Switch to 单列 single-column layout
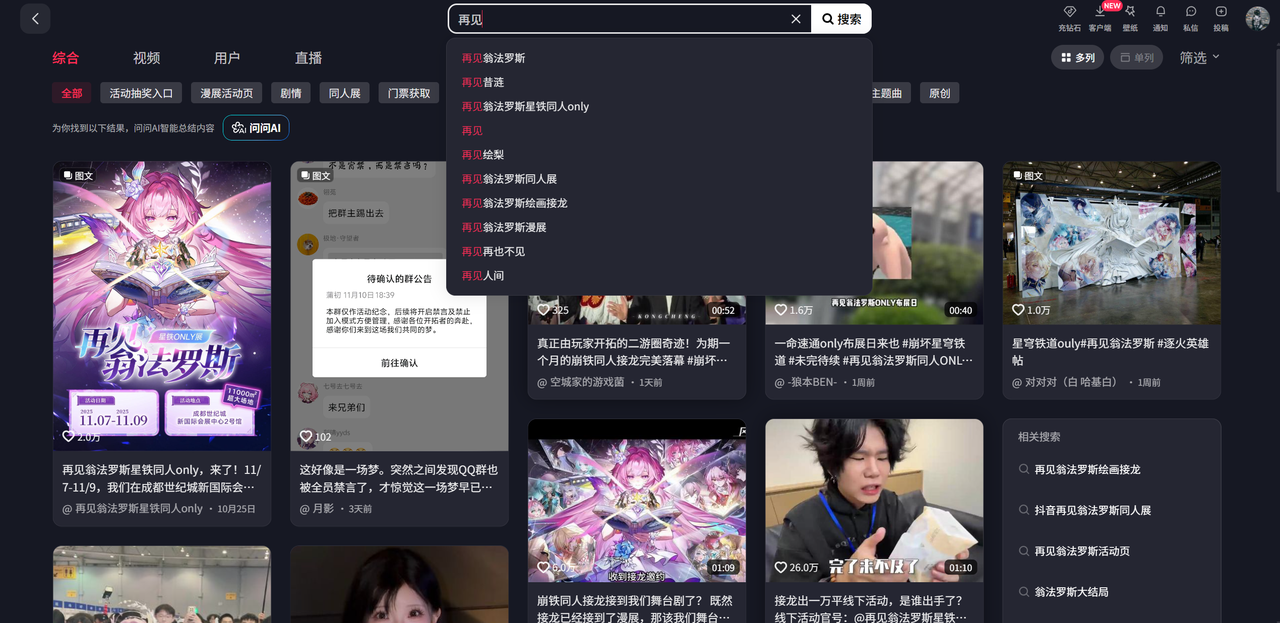Image resolution: width=1280 pixels, height=623 pixels. [x=1138, y=58]
